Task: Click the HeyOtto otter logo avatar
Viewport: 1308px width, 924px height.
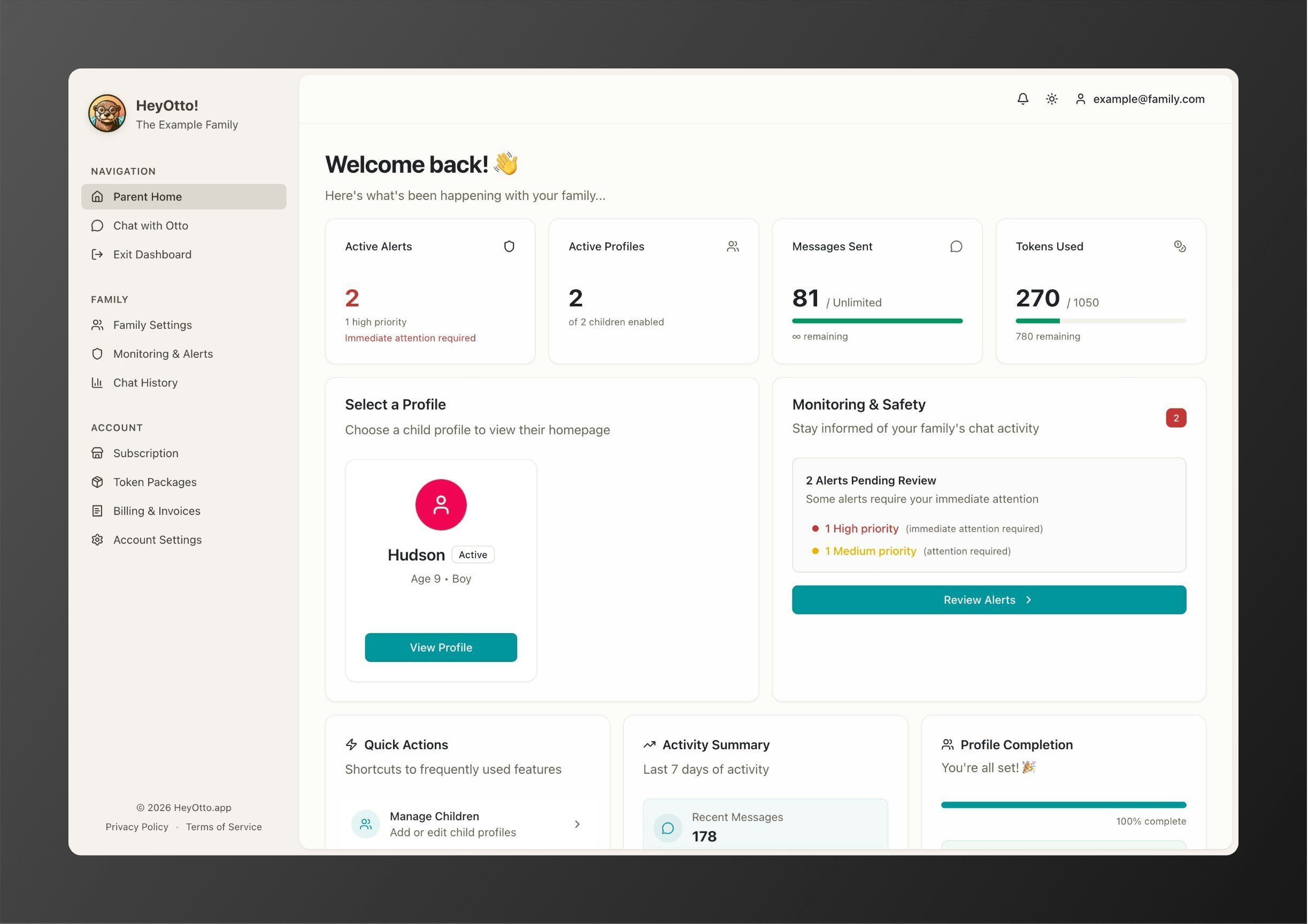Action: 107,113
